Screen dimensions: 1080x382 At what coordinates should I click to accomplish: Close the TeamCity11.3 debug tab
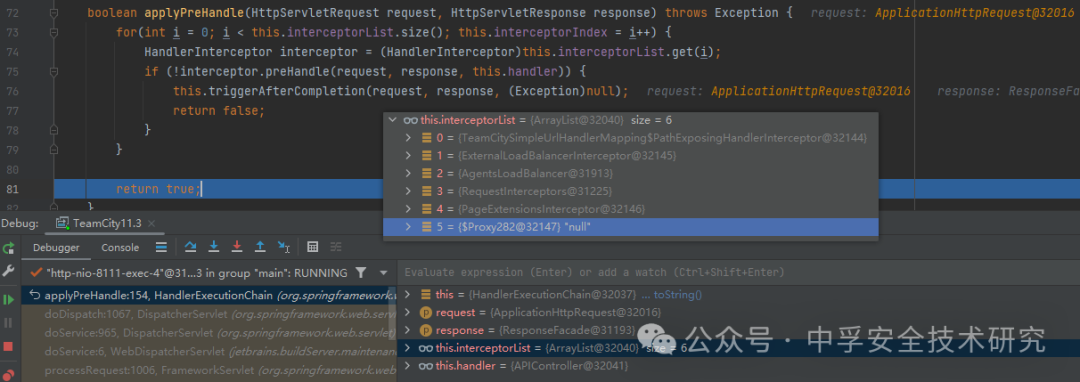(152, 224)
